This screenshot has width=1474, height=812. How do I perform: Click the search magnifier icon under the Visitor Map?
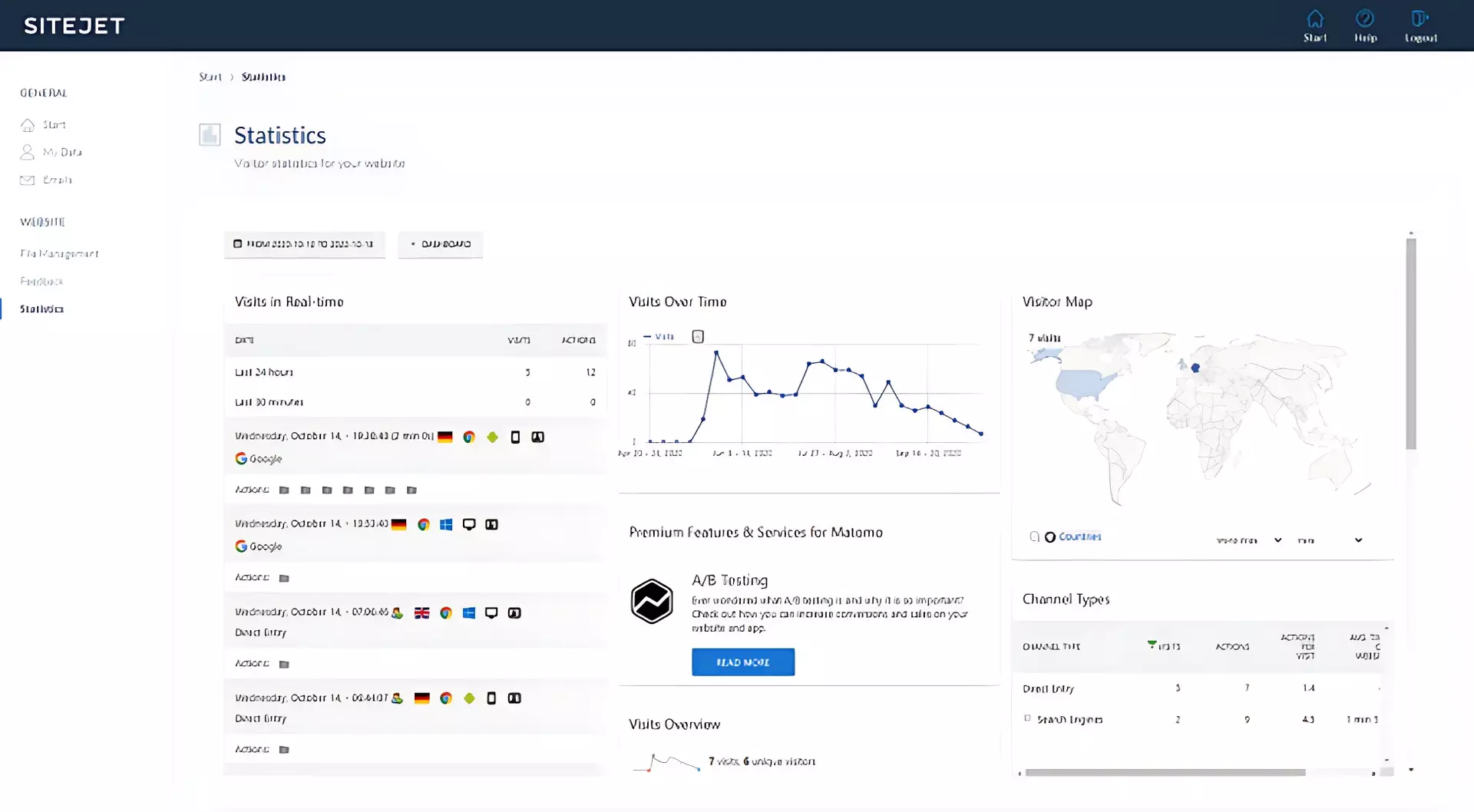click(x=1033, y=537)
